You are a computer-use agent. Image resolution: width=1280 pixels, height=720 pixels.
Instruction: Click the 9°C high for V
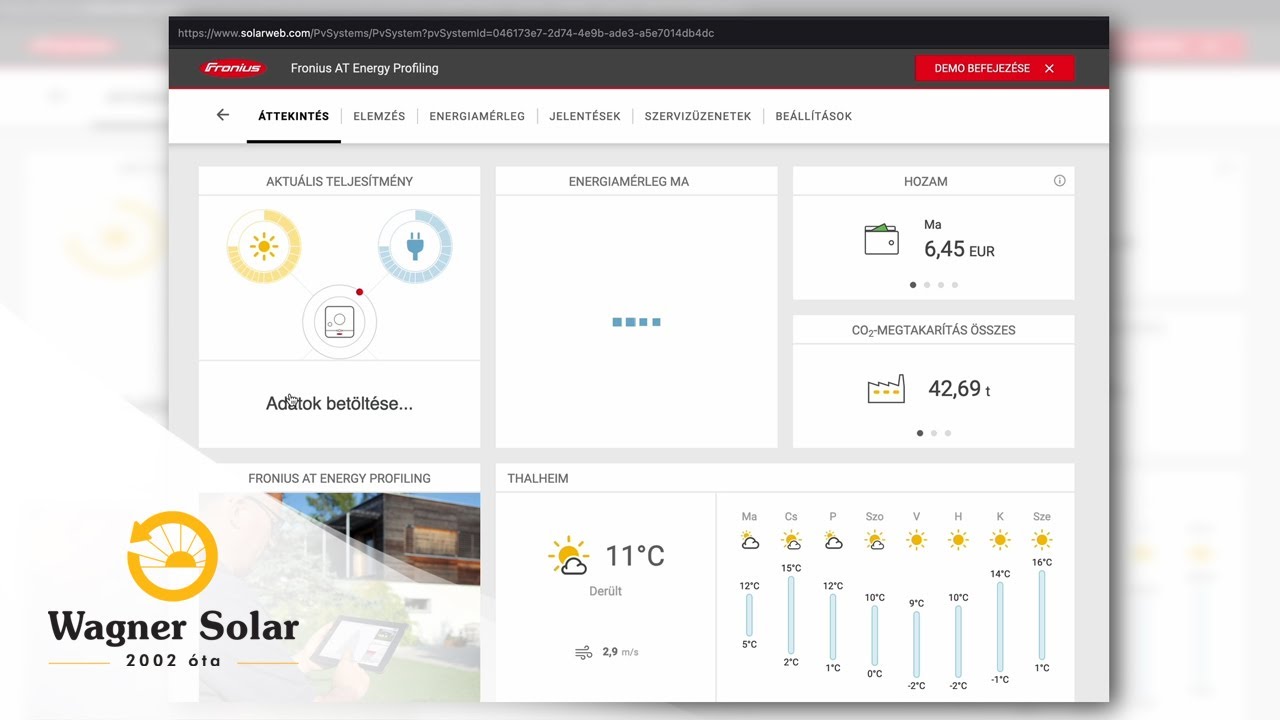coord(916,603)
